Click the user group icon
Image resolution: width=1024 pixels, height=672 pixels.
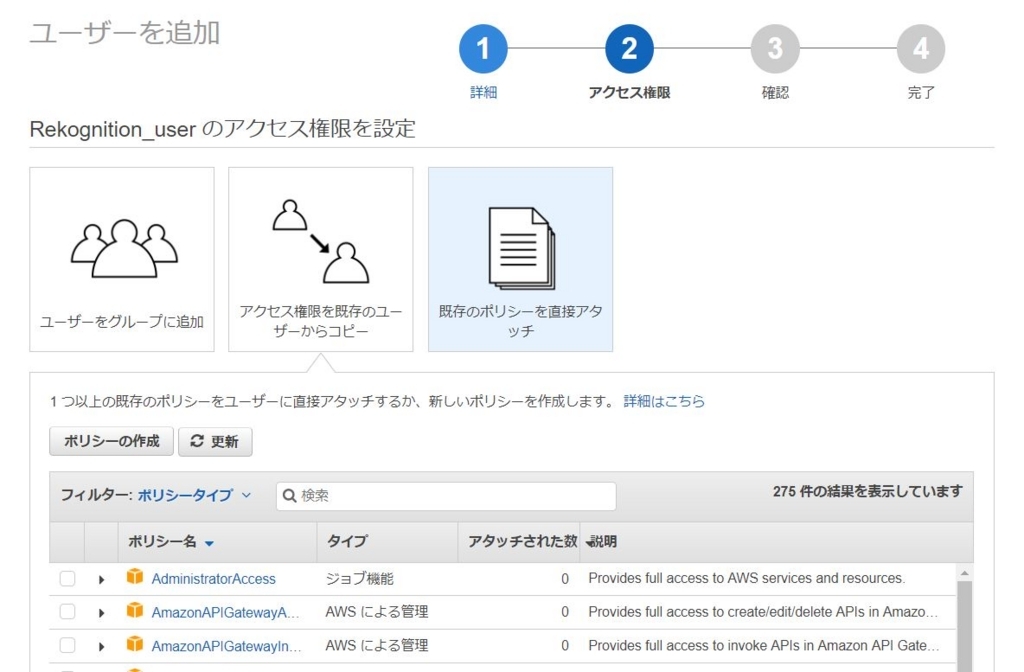[x=124, y=248]
